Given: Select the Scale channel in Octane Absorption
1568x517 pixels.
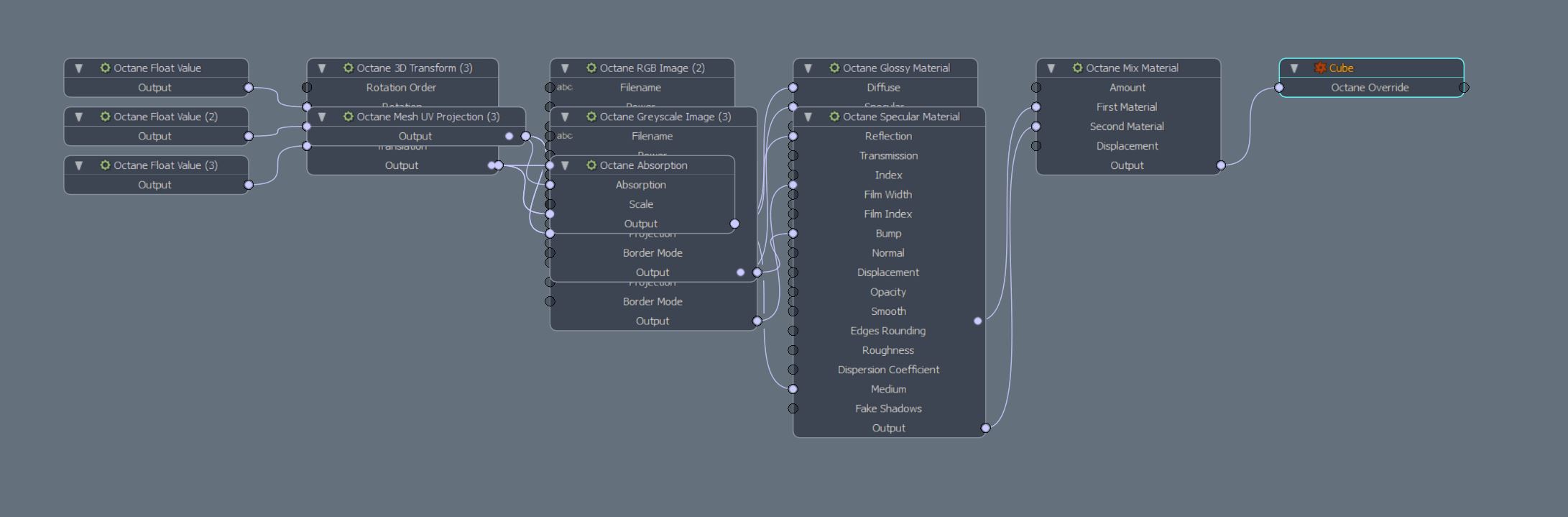Looking at the screenshot, I should click(x=642, y=204).
